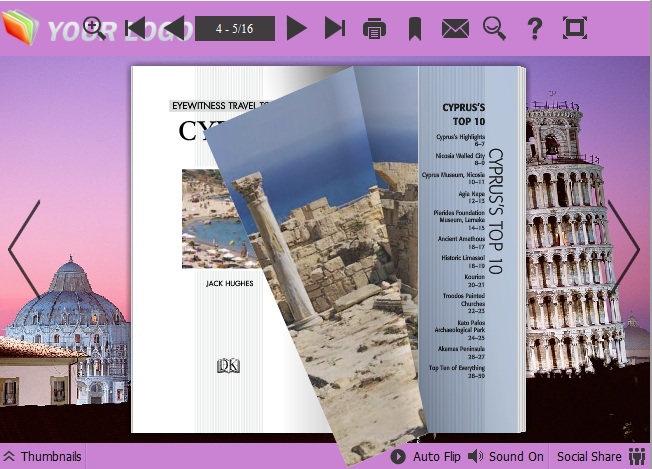The image size is (652, 469).
Task: Flip to the previous page with the left arrow
Action: pyautogui.click(x=24, y=249)
